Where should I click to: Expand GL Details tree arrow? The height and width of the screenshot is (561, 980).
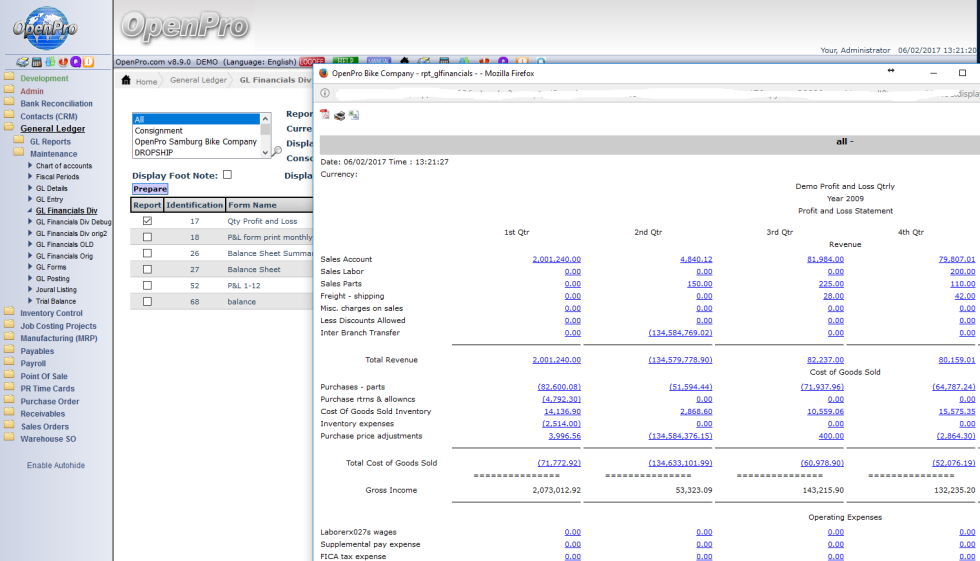pyautogui.click(x=30, y=188)
